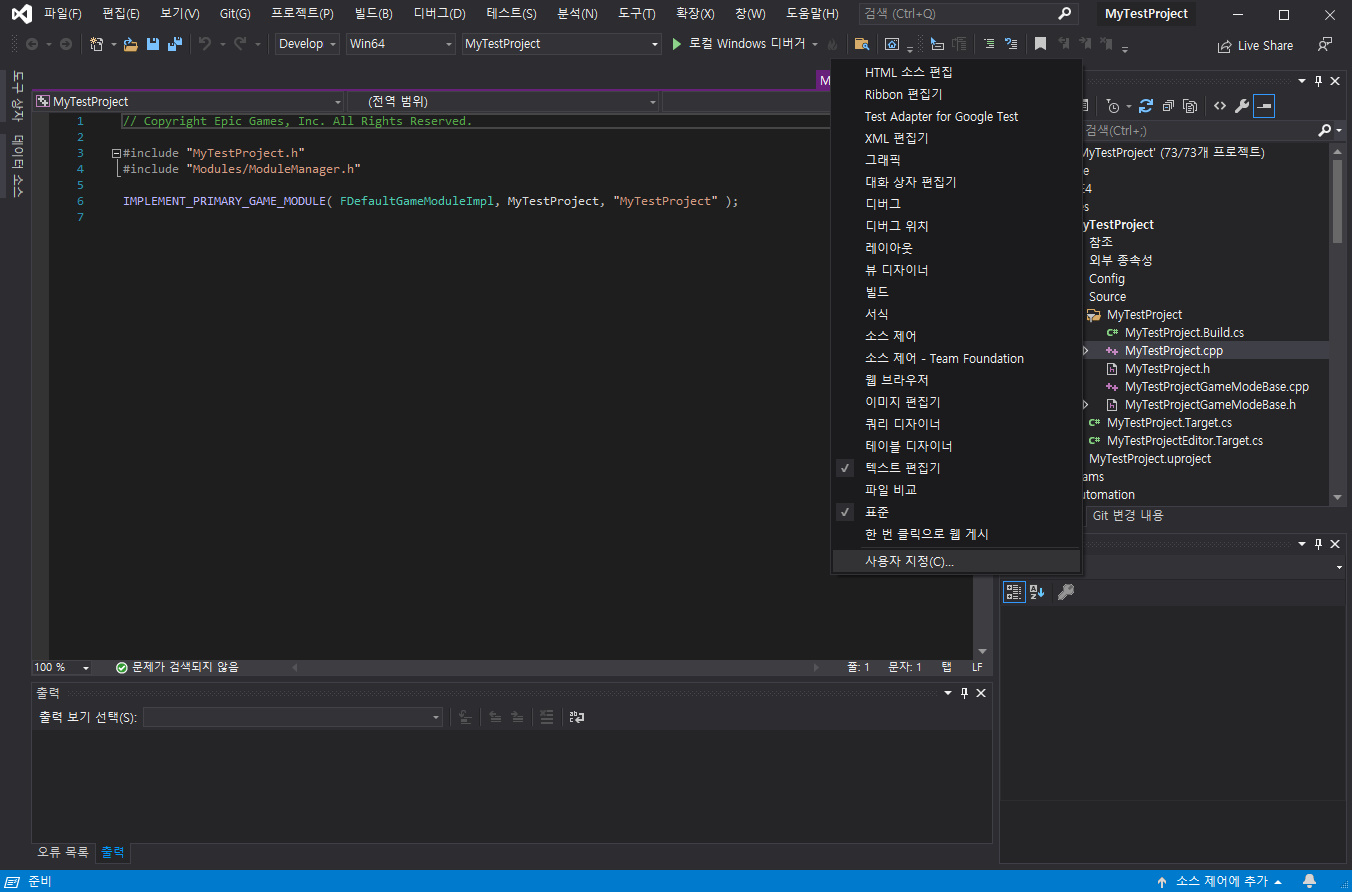Open the 편집(E) menu
1352x892 pixels.
pyautogui.click(x=121, y=14)
